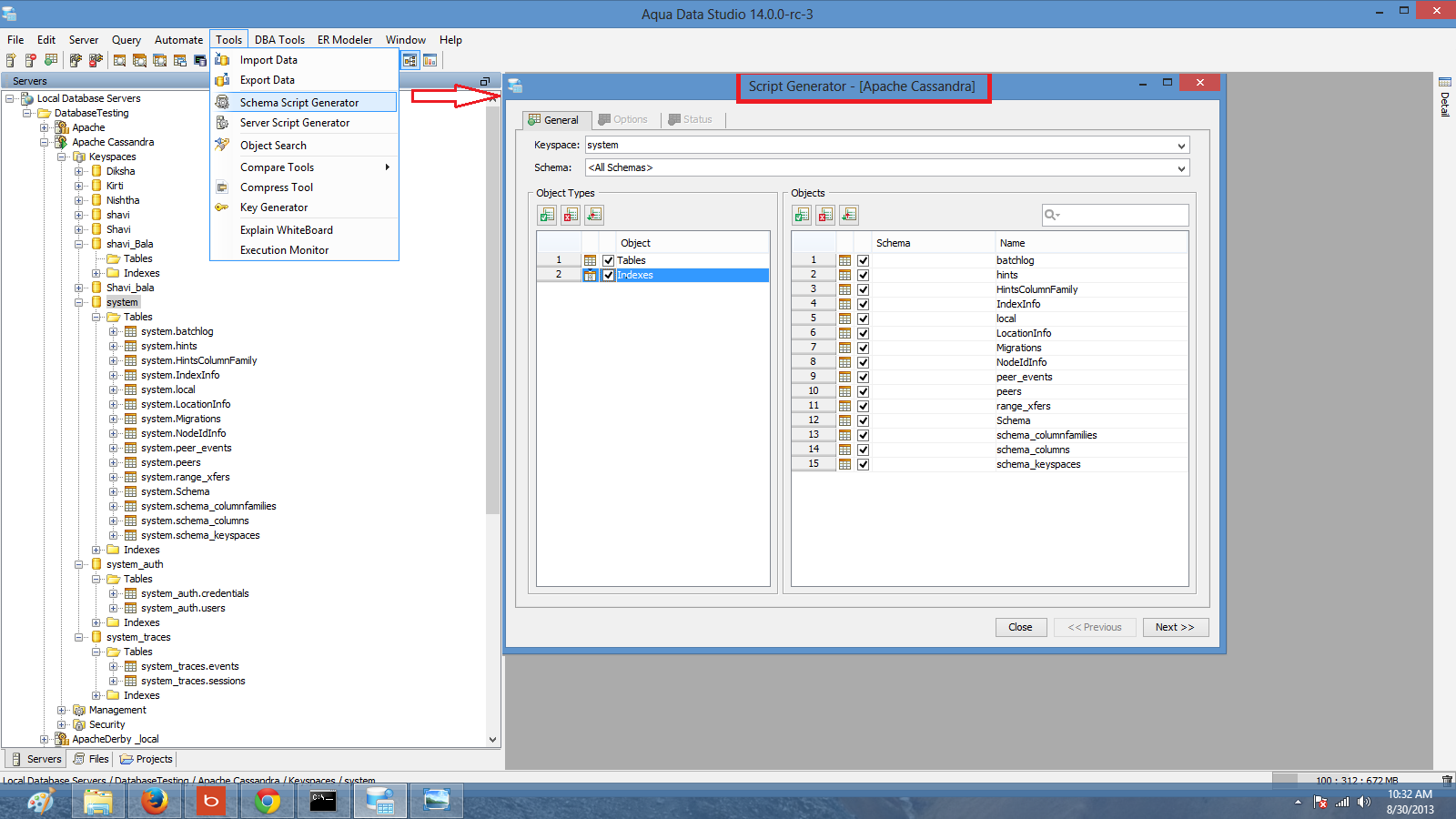Select the system.peer_events tree item
The image size is (1456, 819).
point(187,448)
